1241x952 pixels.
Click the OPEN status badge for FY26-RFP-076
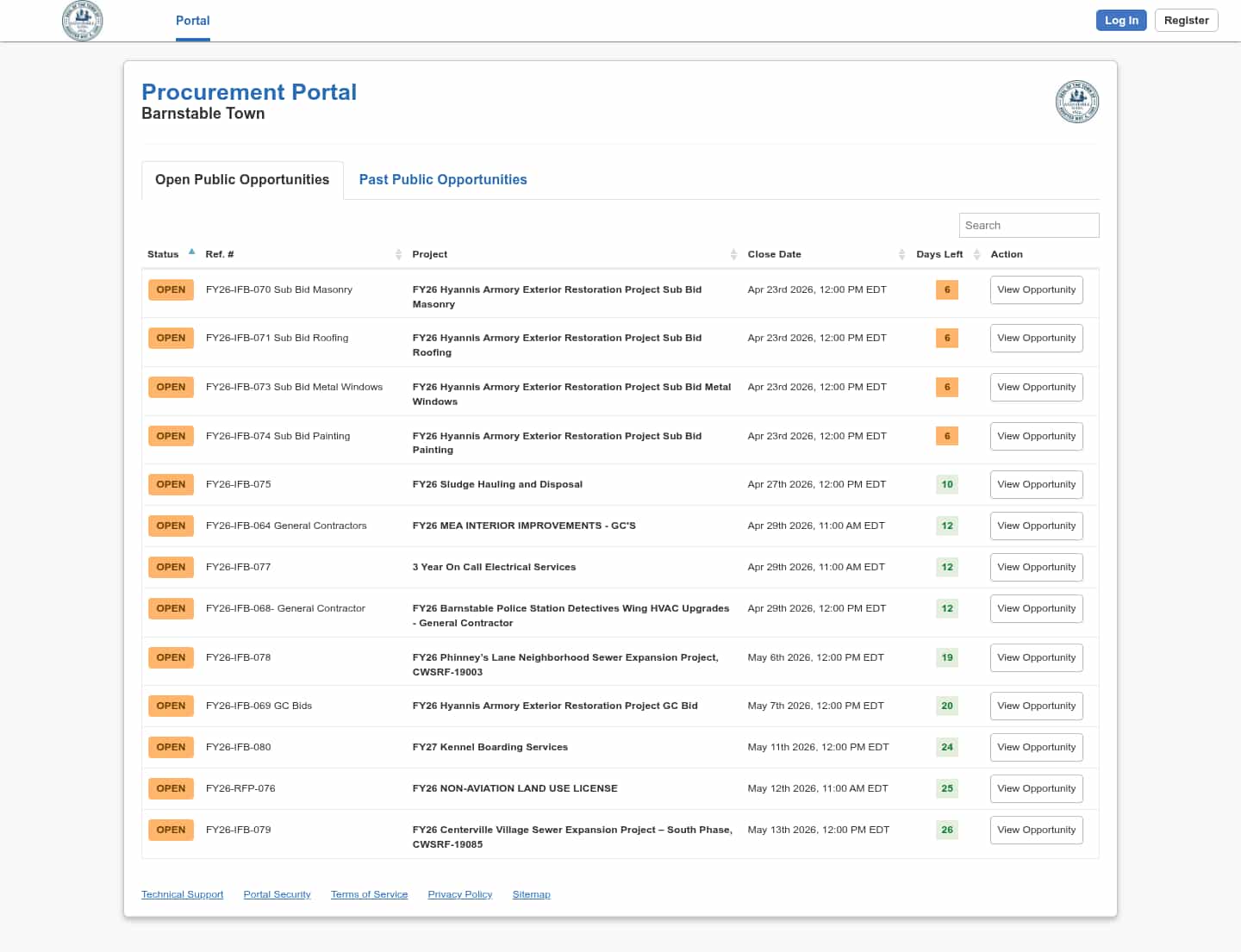[171, 788]
